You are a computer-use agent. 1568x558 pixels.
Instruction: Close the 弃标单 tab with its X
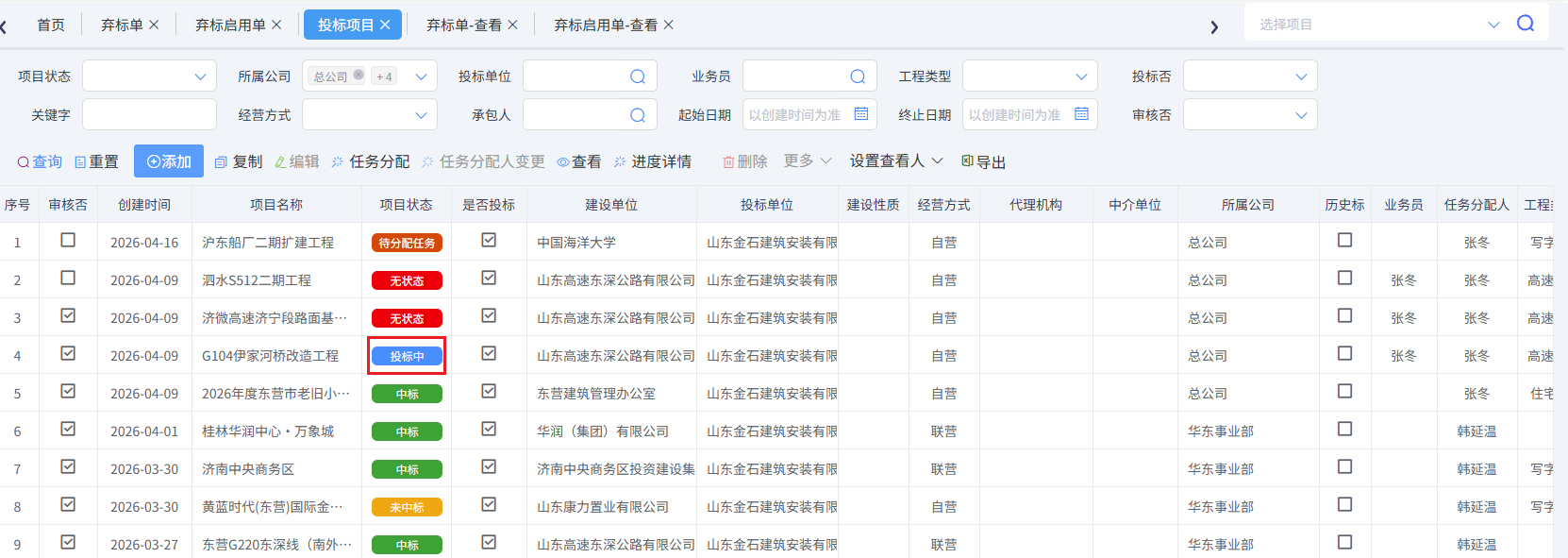pos(154,25)
